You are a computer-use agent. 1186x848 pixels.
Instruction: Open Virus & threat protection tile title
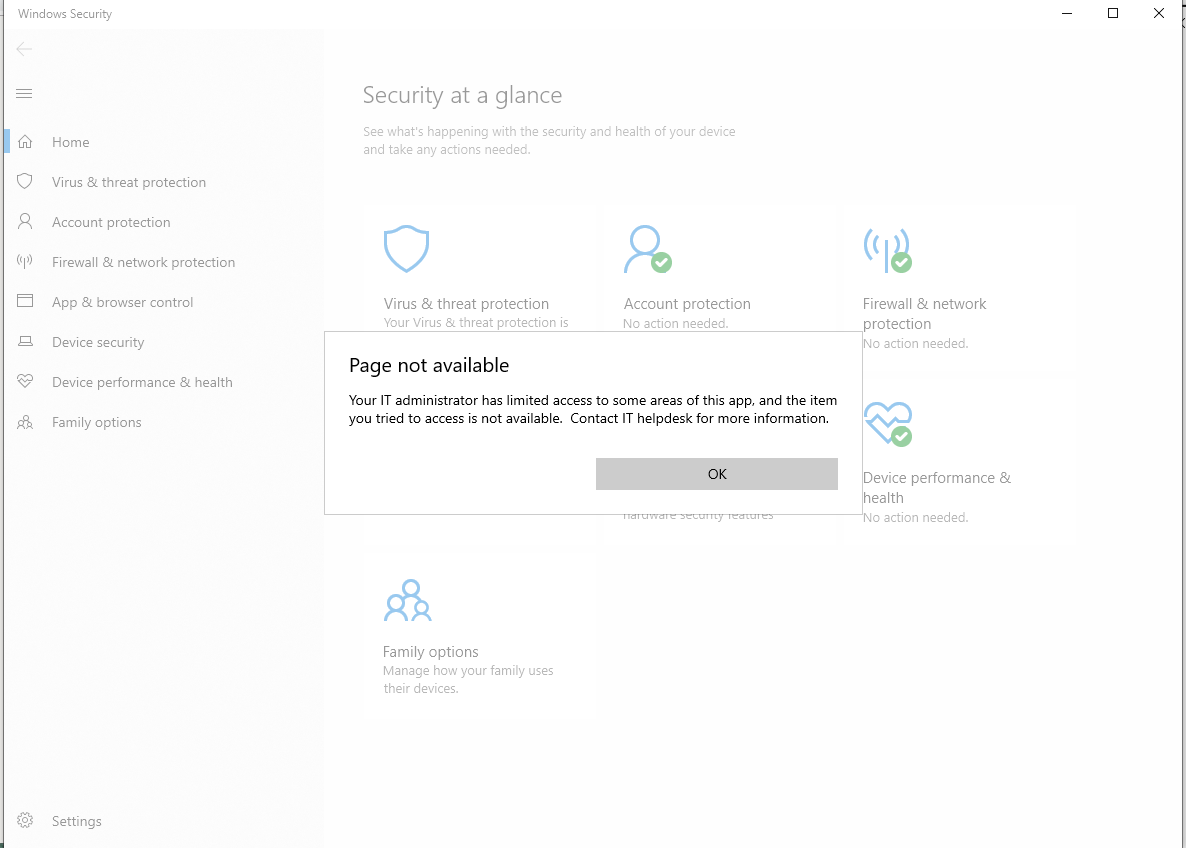coord(466,304)
